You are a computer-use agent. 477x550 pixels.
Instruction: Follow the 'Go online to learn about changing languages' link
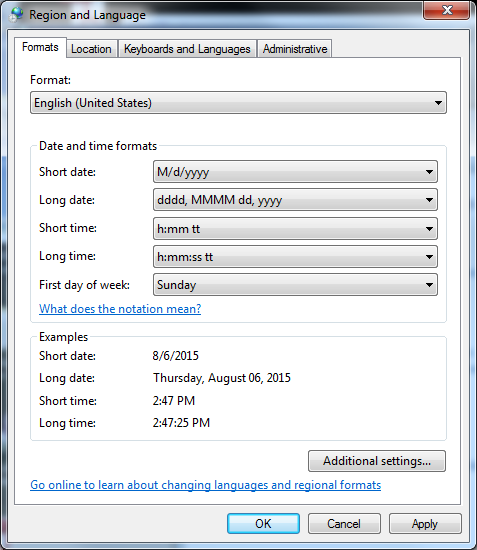(x=206, y=485)
